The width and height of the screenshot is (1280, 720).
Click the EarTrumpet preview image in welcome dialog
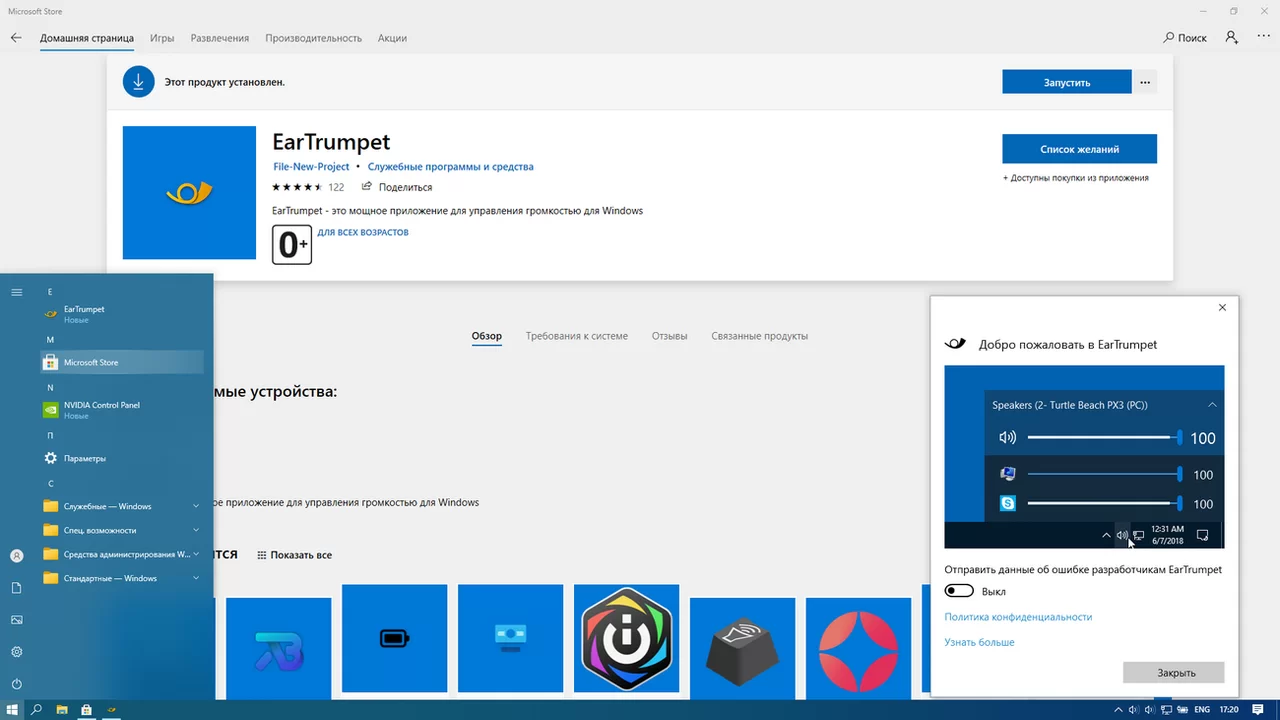pos(1084,456)
